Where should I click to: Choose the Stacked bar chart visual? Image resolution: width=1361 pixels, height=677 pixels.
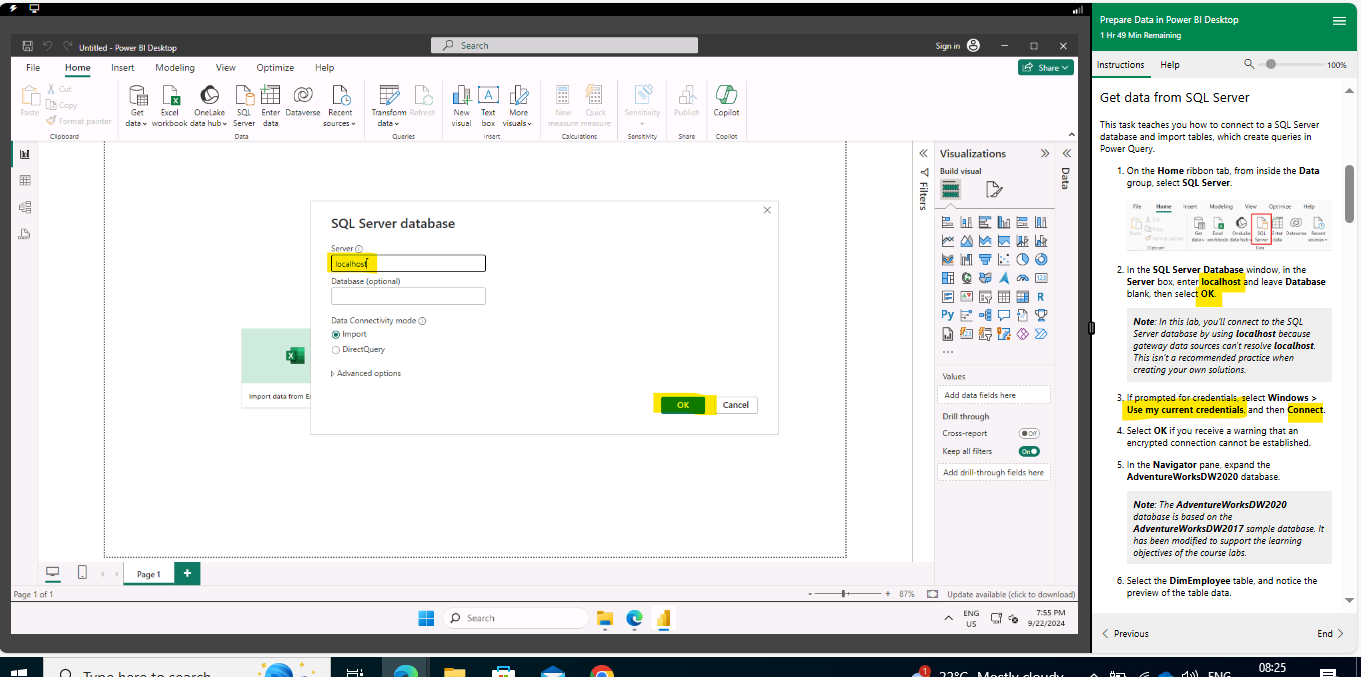pos(948,222)
